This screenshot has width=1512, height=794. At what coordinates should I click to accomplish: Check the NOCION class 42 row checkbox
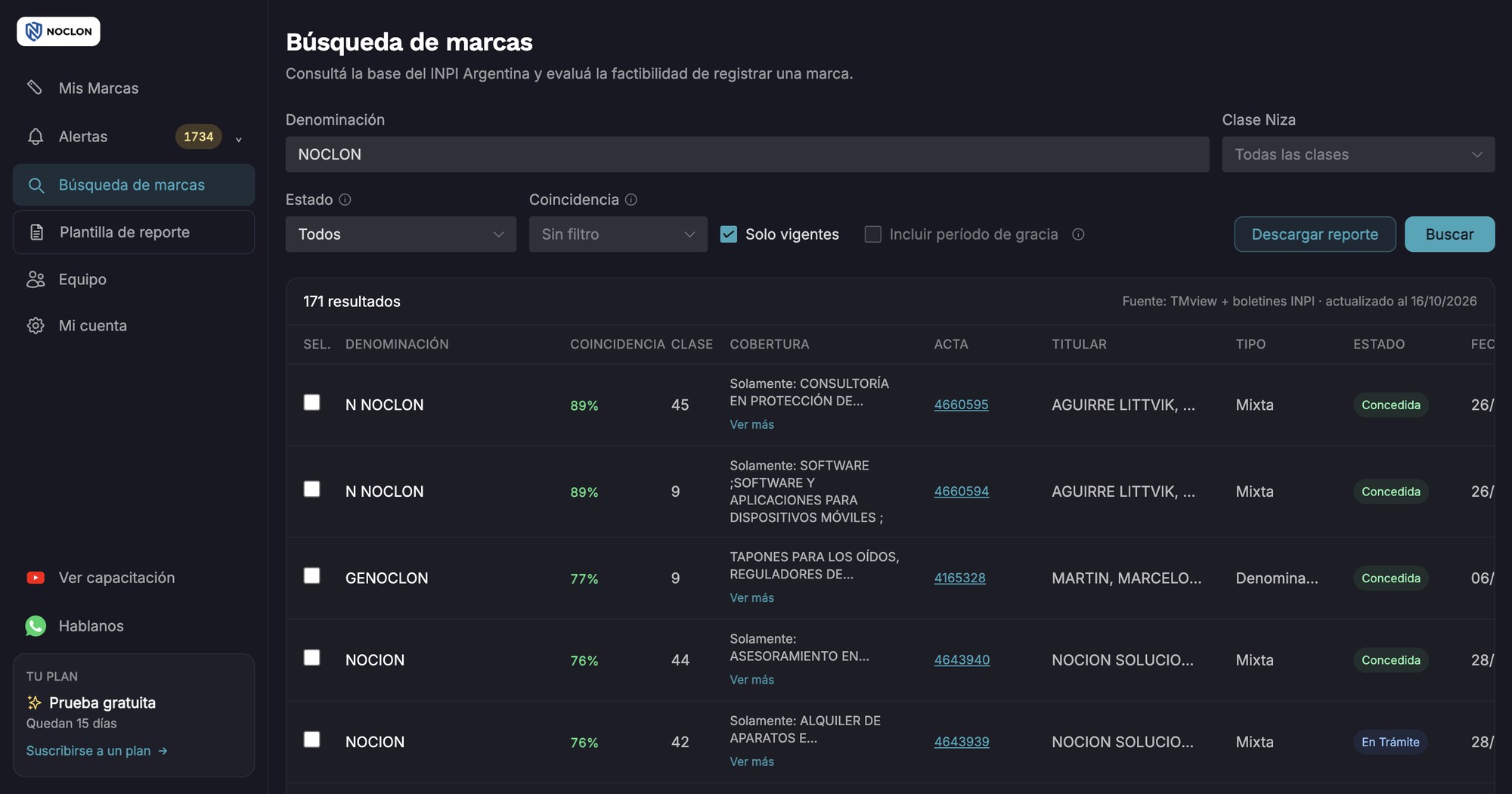tap(312, 740)
